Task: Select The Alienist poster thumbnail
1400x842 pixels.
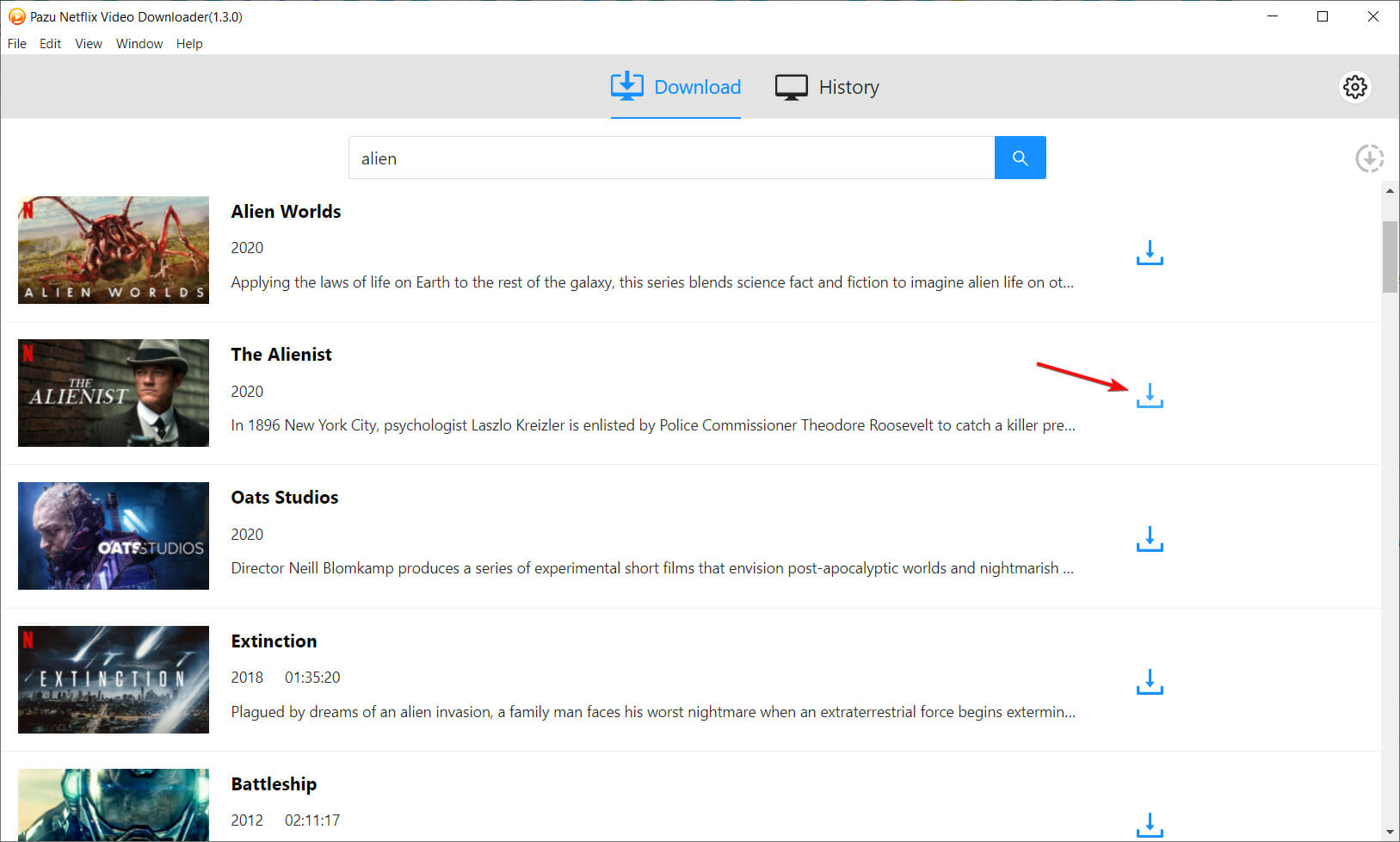Action: pyautogui.click(x=114, y=393)
